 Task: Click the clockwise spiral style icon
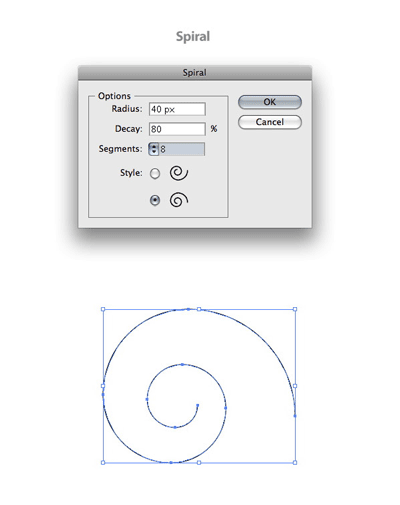[x=179, y=200]
